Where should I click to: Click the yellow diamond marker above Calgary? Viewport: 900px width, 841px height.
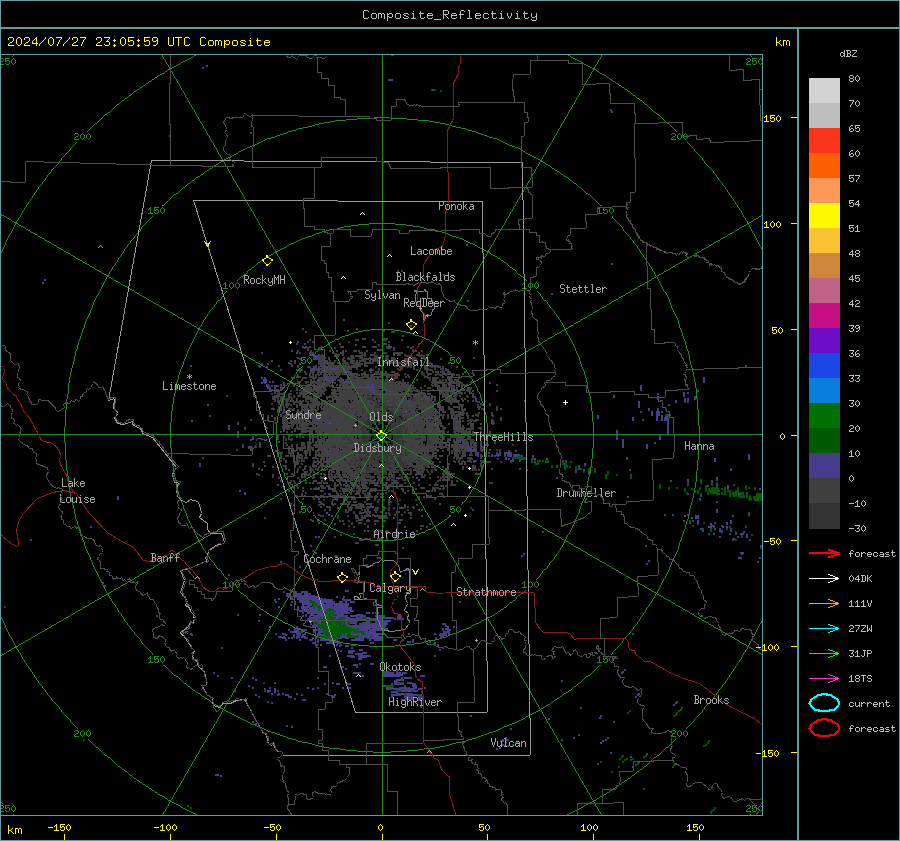395,576
